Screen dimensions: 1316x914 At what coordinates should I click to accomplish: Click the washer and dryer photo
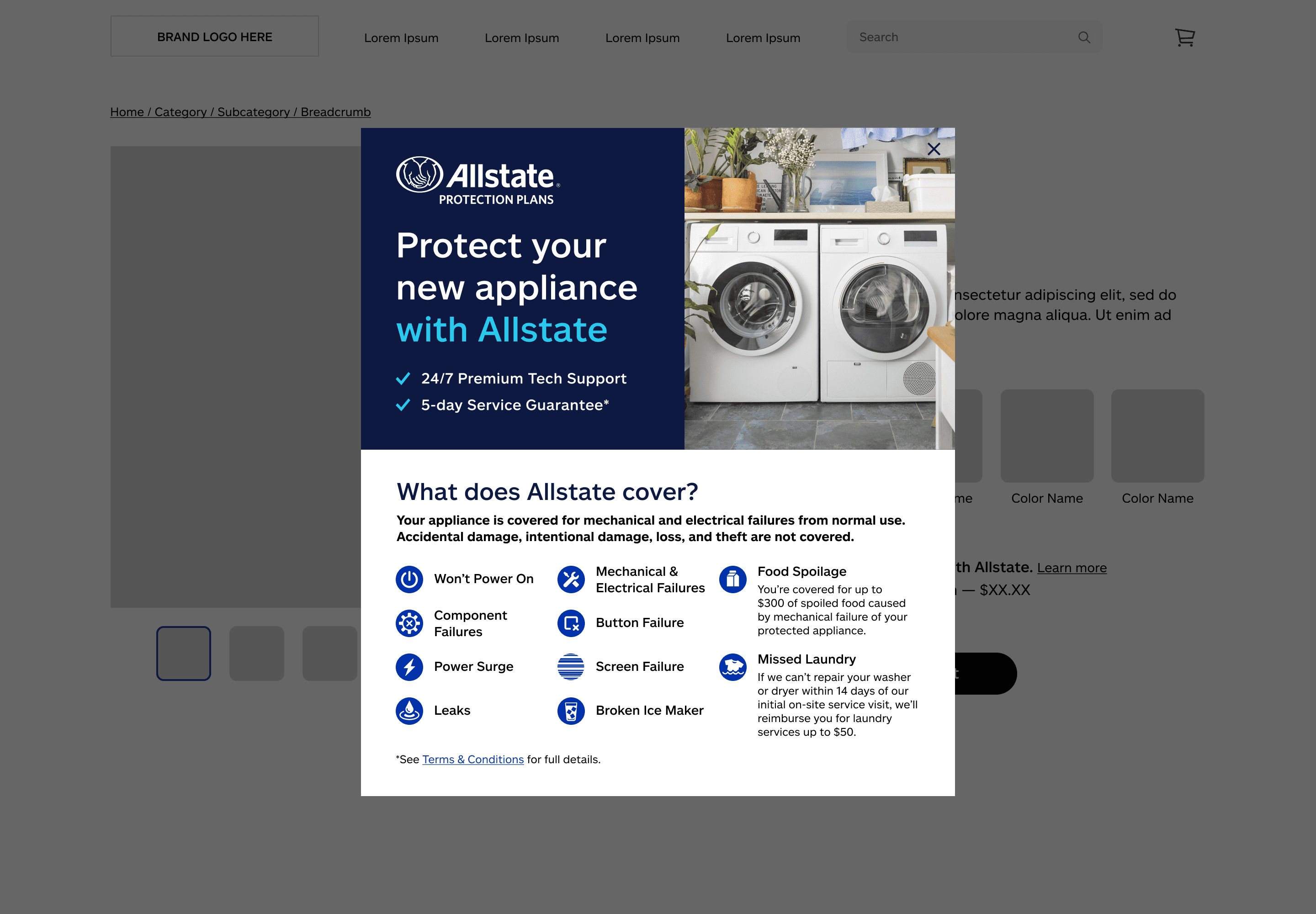pos(819,289)
